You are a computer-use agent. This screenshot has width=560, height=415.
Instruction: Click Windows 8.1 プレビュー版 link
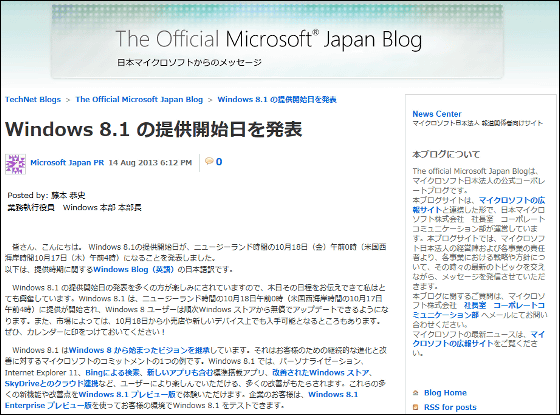(x=127, y=395)
